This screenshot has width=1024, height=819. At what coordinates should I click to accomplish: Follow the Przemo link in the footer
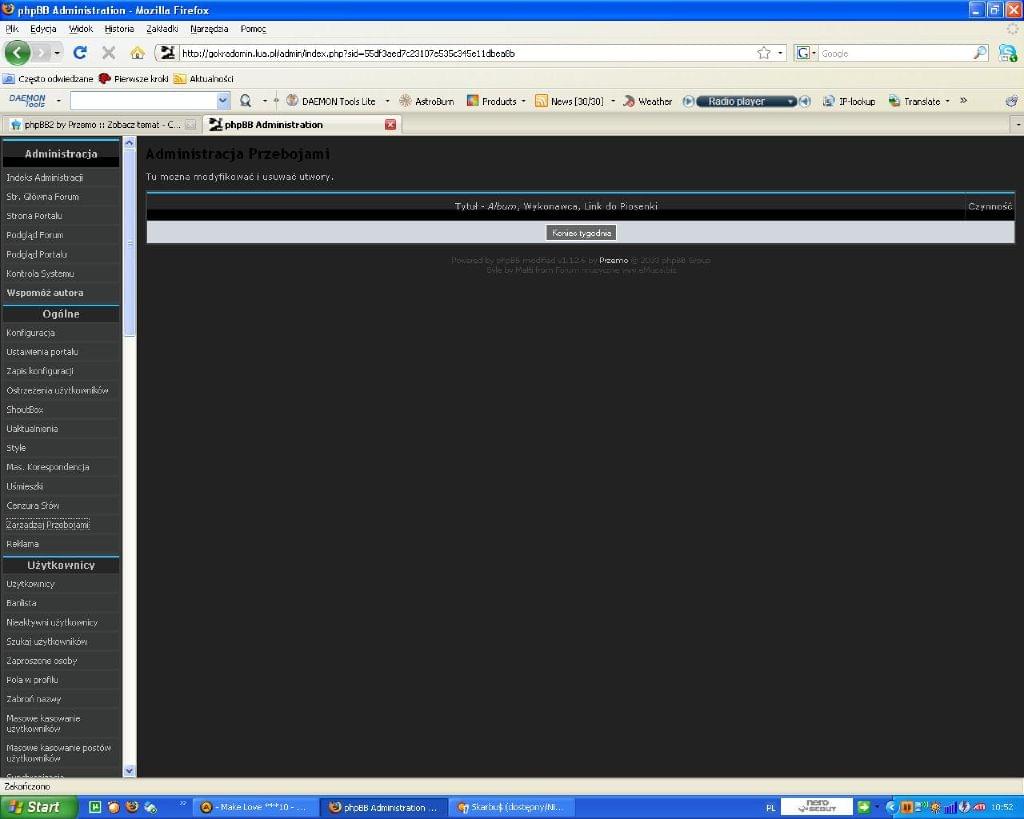tap(614, 260)
